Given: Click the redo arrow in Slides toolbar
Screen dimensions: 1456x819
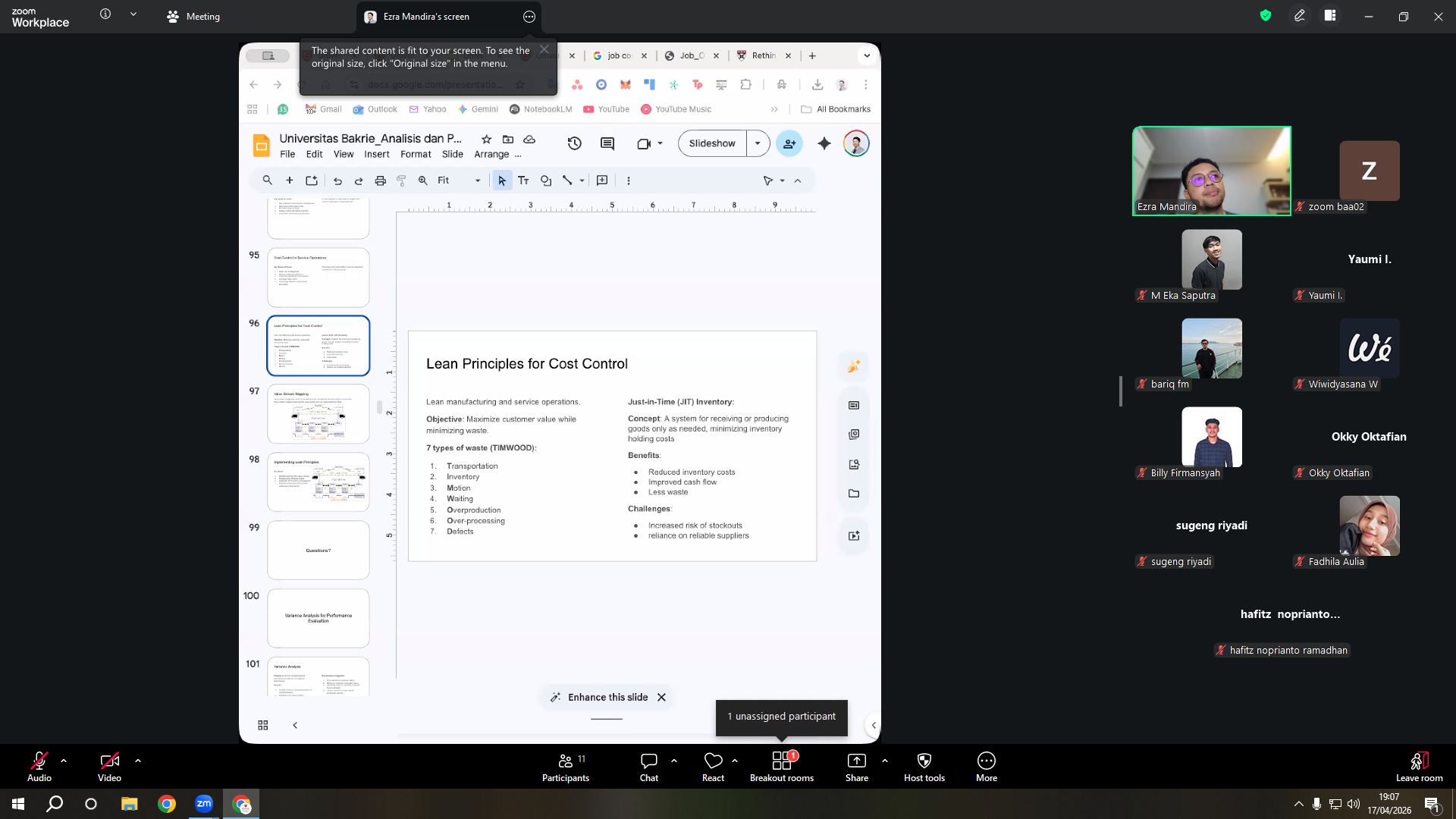Looking at the screenshot, I should coord(359,180).
